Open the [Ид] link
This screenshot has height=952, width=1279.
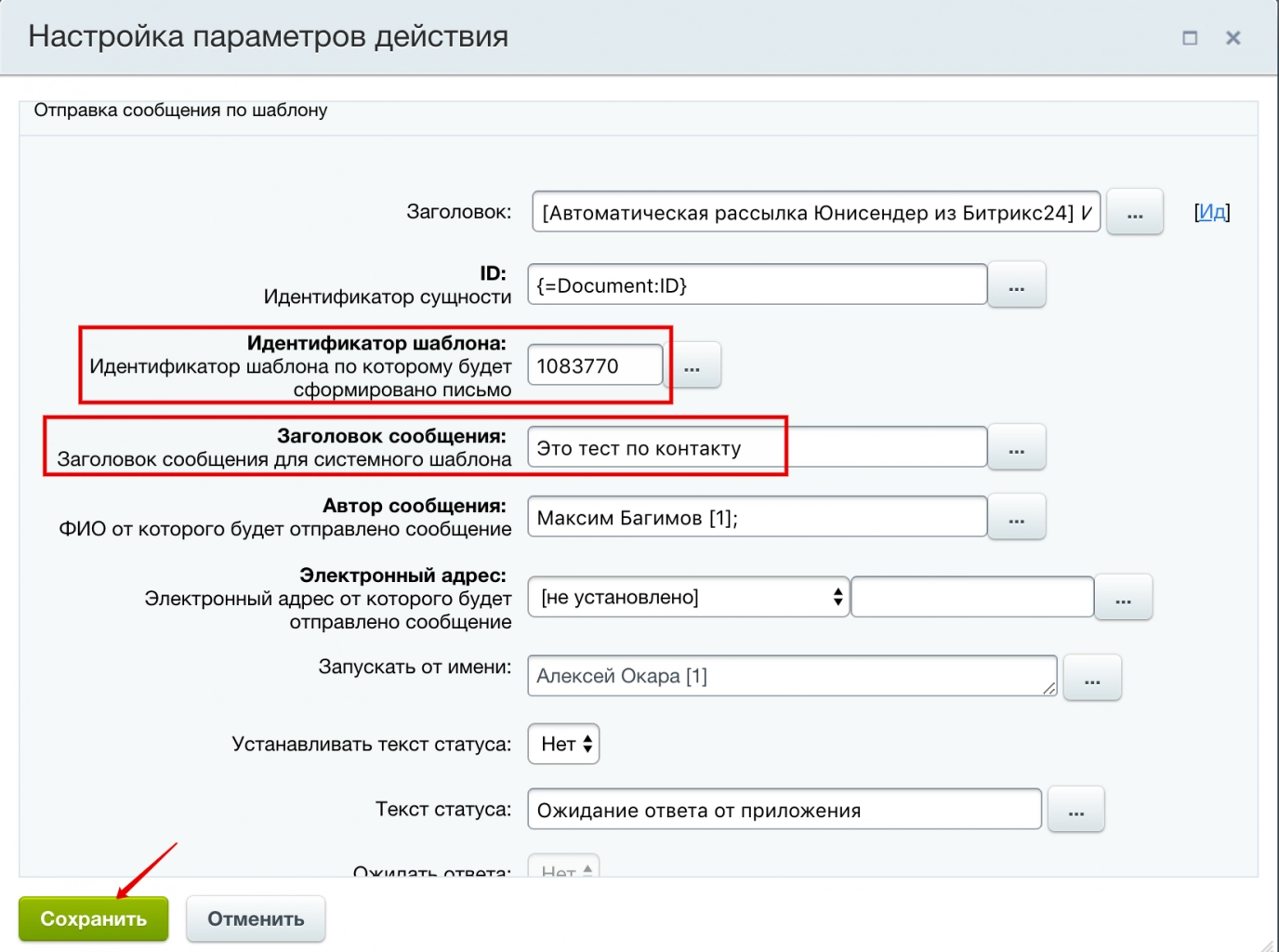pos(1211,212)
